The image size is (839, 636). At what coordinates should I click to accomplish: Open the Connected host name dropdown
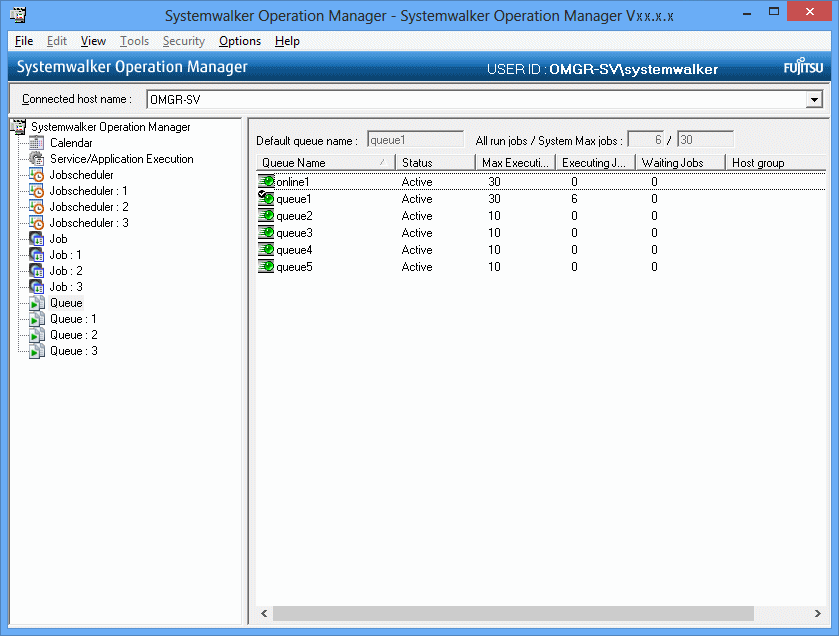coord(814,100)
